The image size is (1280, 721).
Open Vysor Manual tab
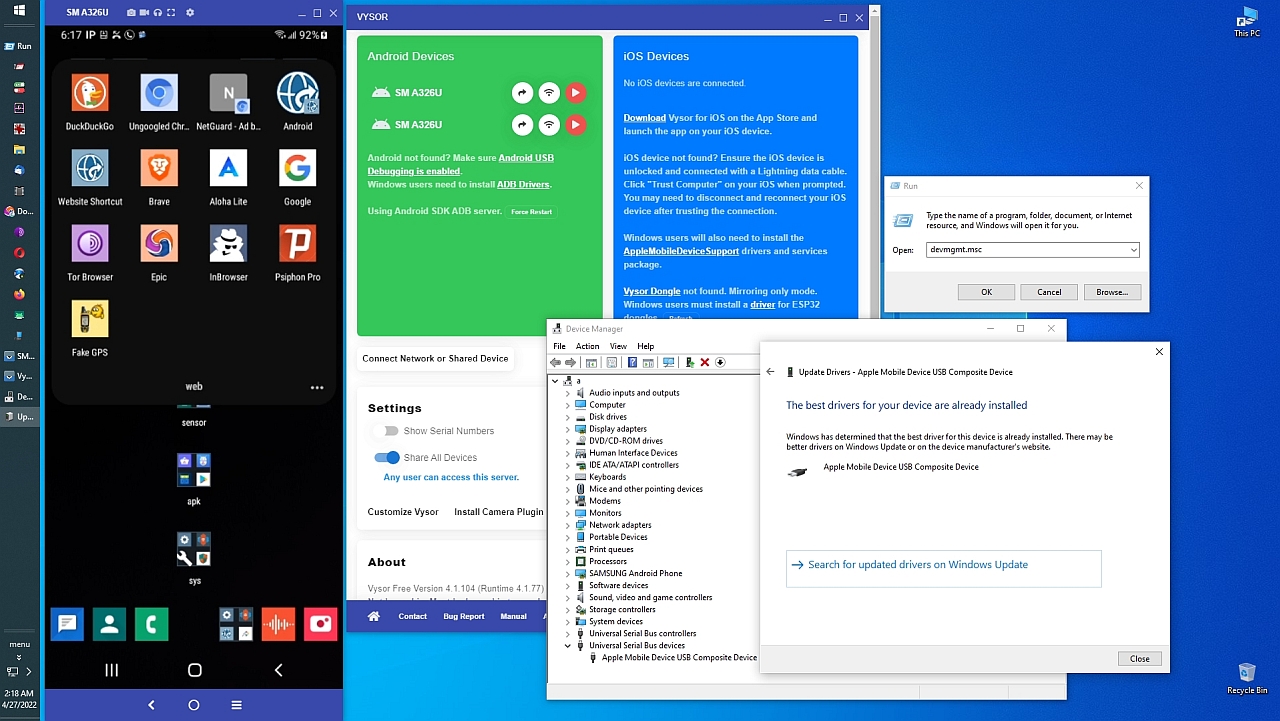click(513, 616)
